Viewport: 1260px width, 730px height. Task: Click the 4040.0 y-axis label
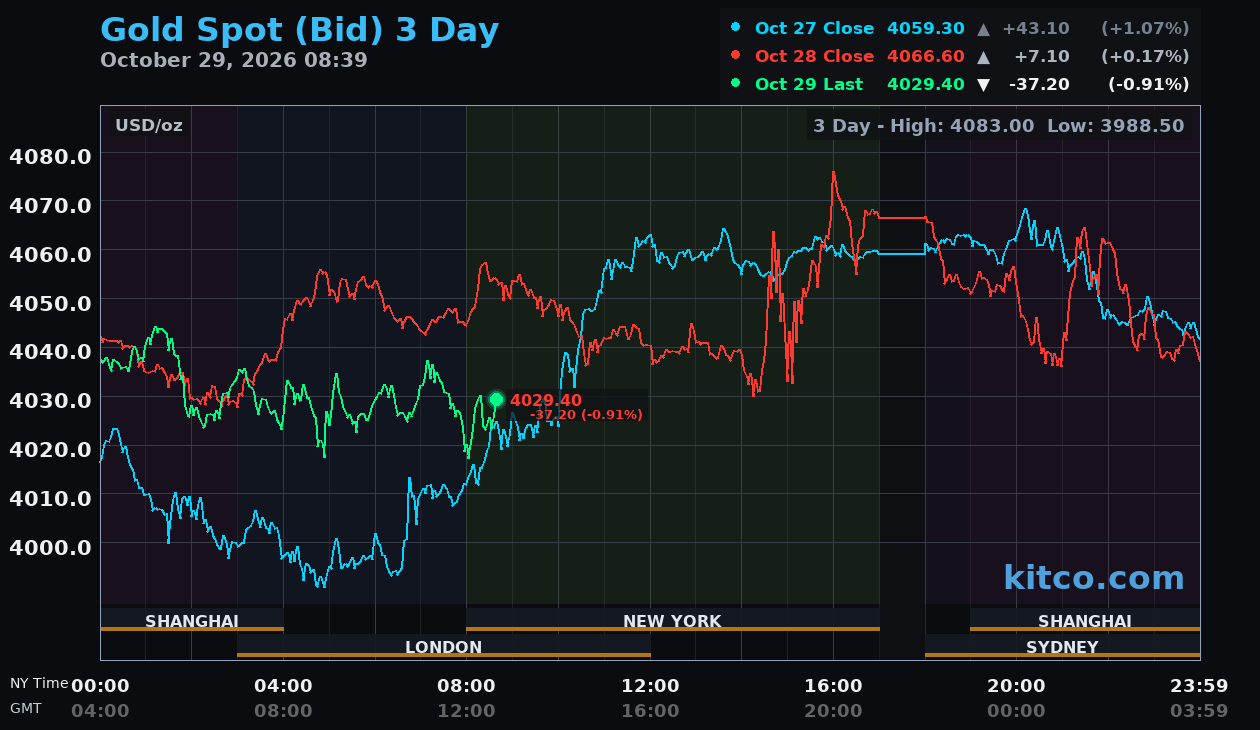pos(50,351)
